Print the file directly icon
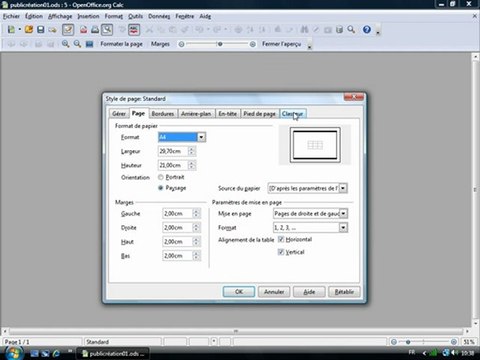480x360 pixels. [95, 30]
